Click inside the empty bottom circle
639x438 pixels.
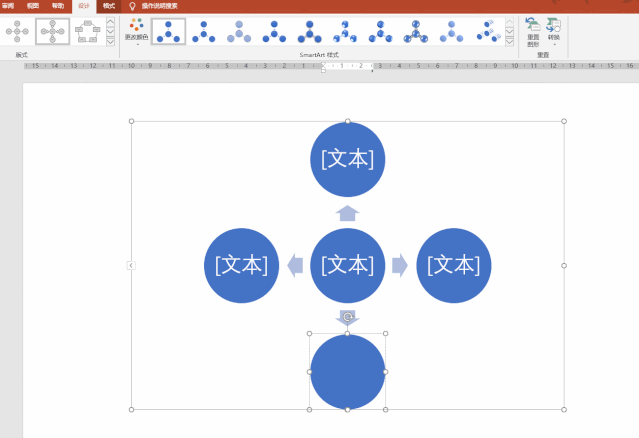(x=348, y=372)
